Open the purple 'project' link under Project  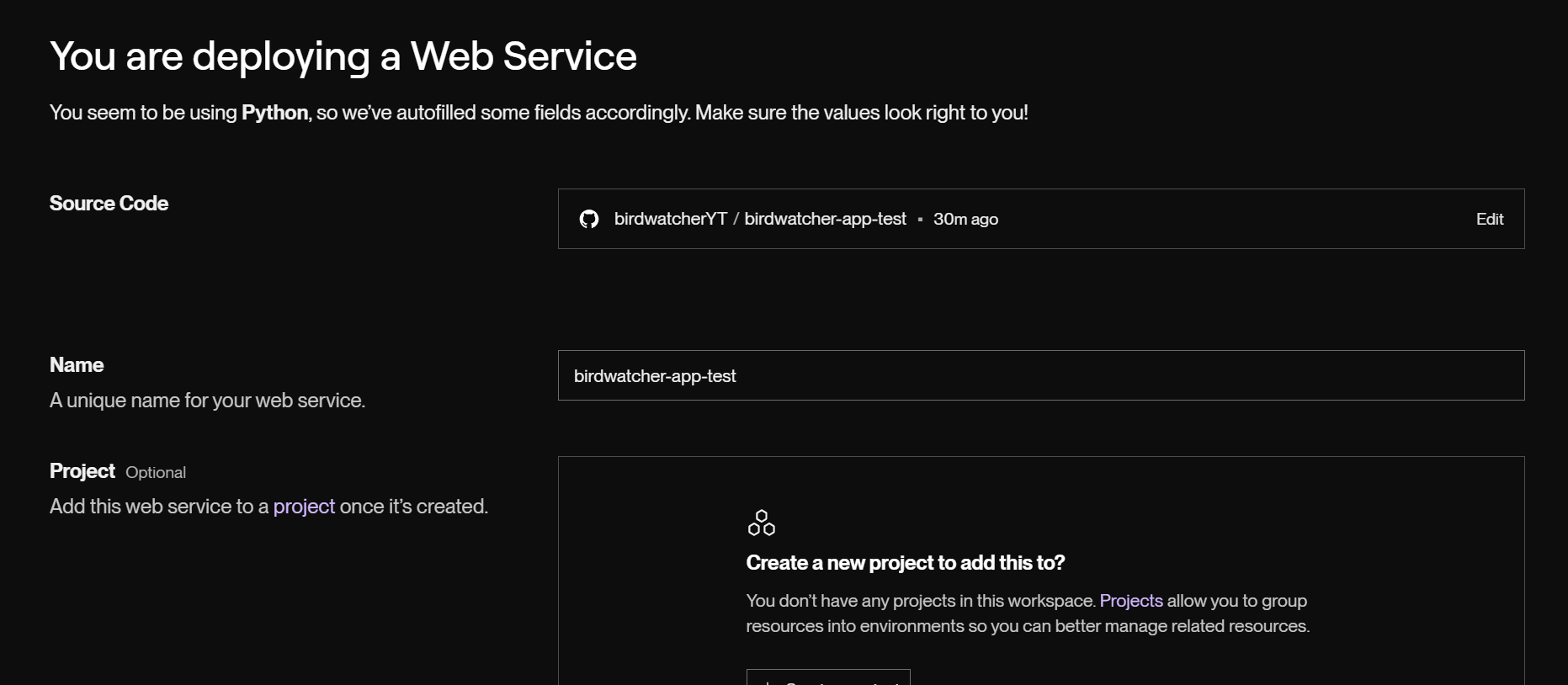tap(304, 507)
